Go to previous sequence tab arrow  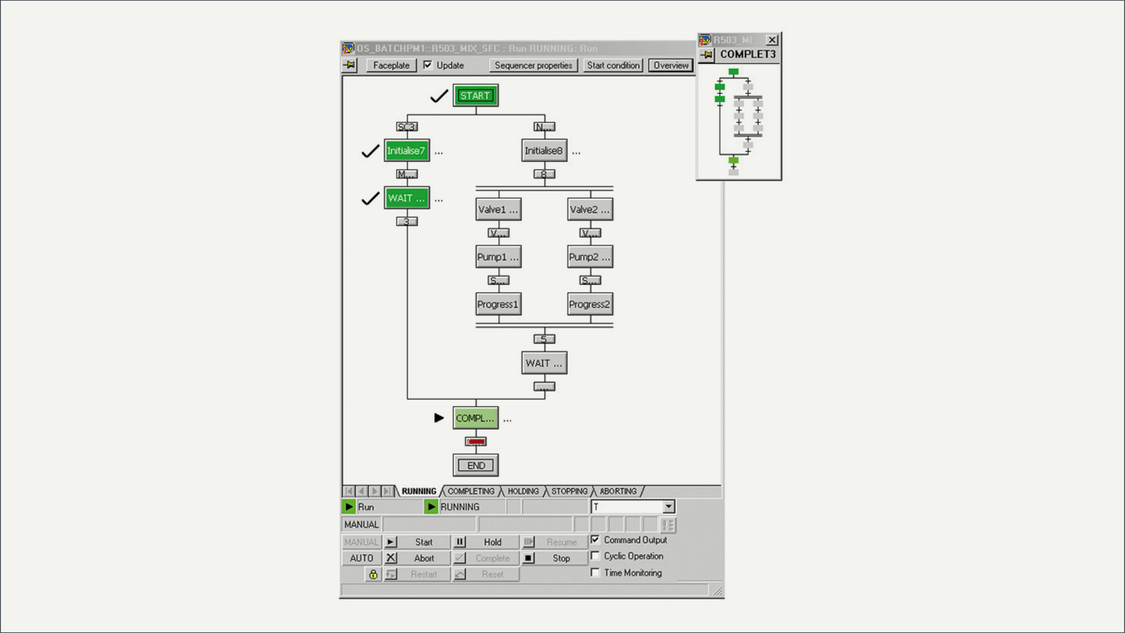[362, 491]
